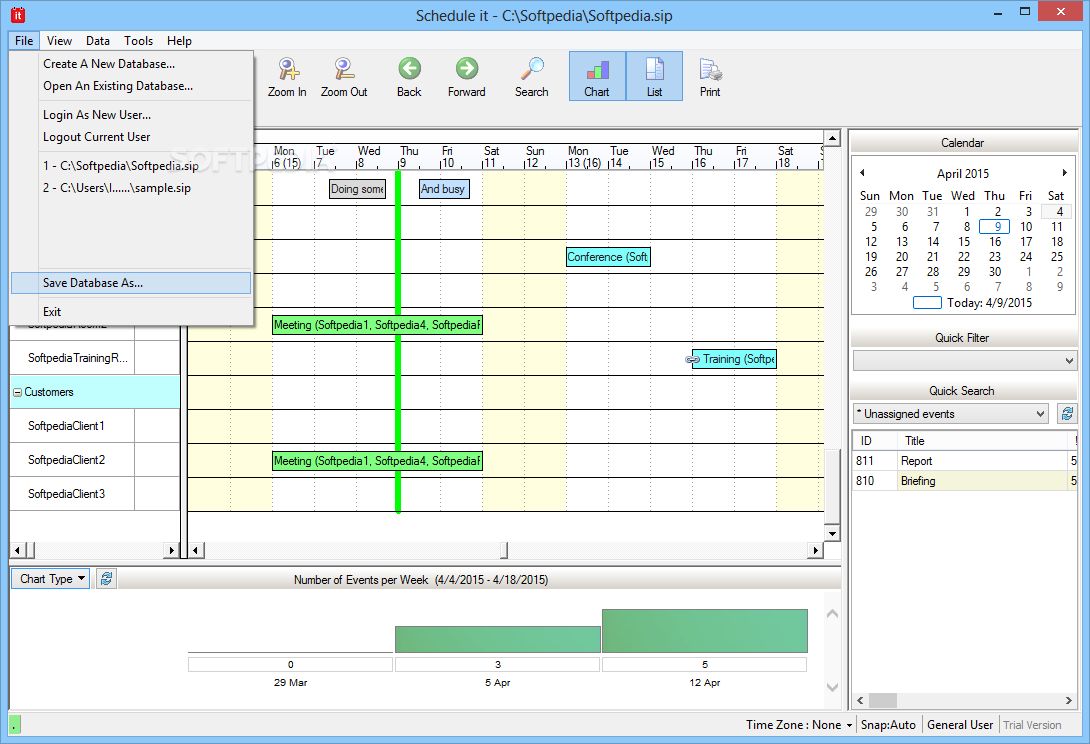The image size is (1090, 744).
Task: Select April 23 in the calendar
Action: (x=995, y=257)
